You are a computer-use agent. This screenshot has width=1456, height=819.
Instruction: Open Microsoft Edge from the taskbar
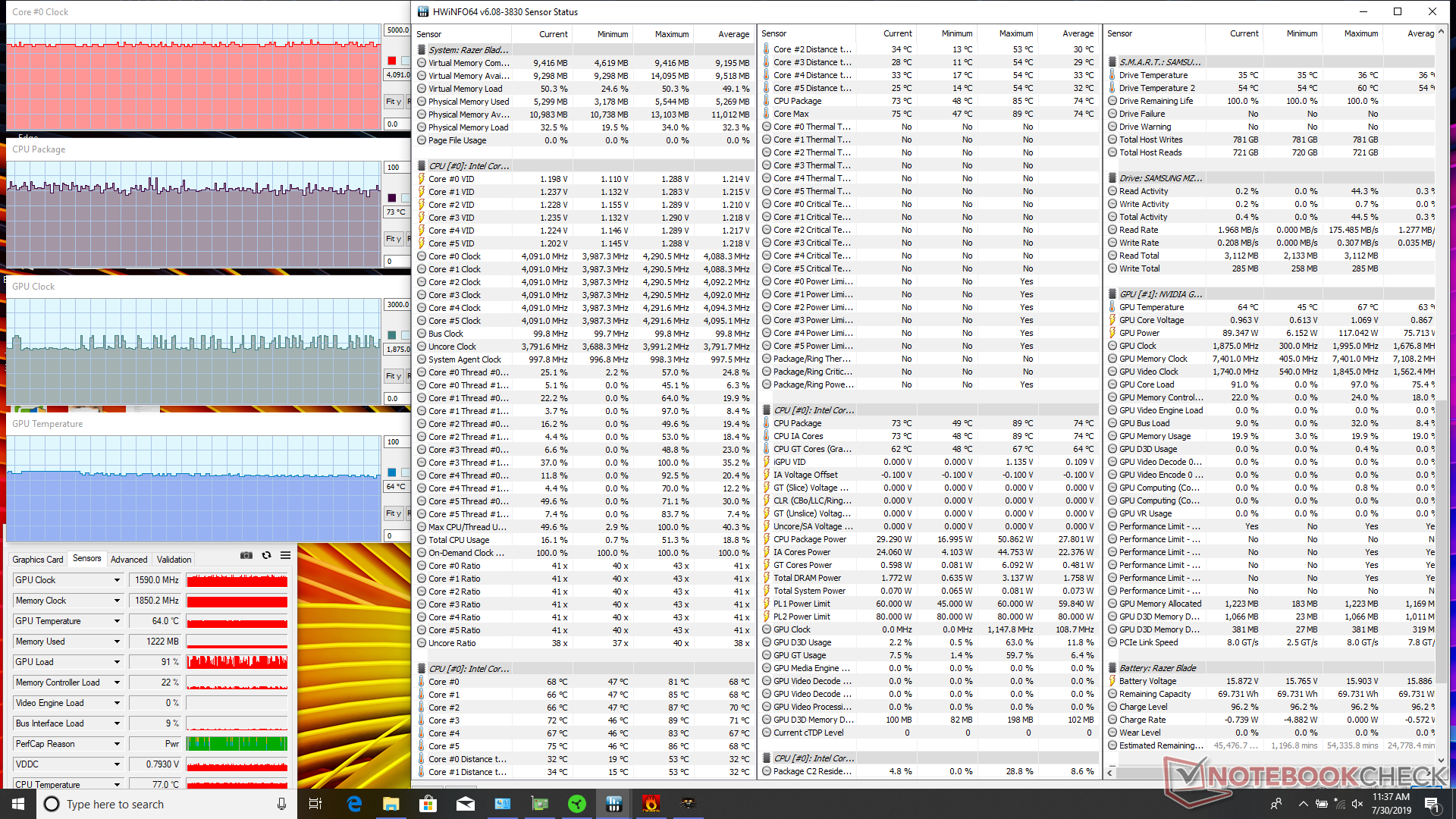(x=354, y=804)
